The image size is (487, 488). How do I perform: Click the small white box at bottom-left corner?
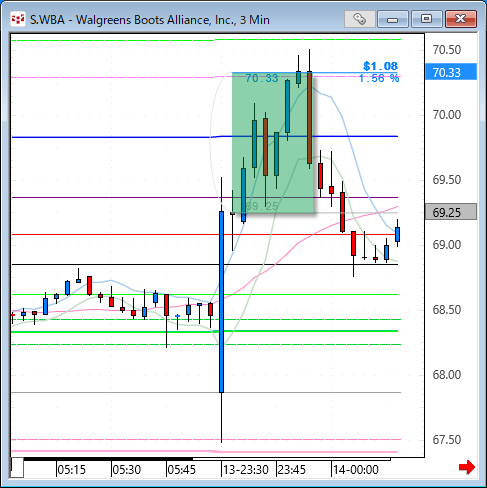(x=17, y=468)
